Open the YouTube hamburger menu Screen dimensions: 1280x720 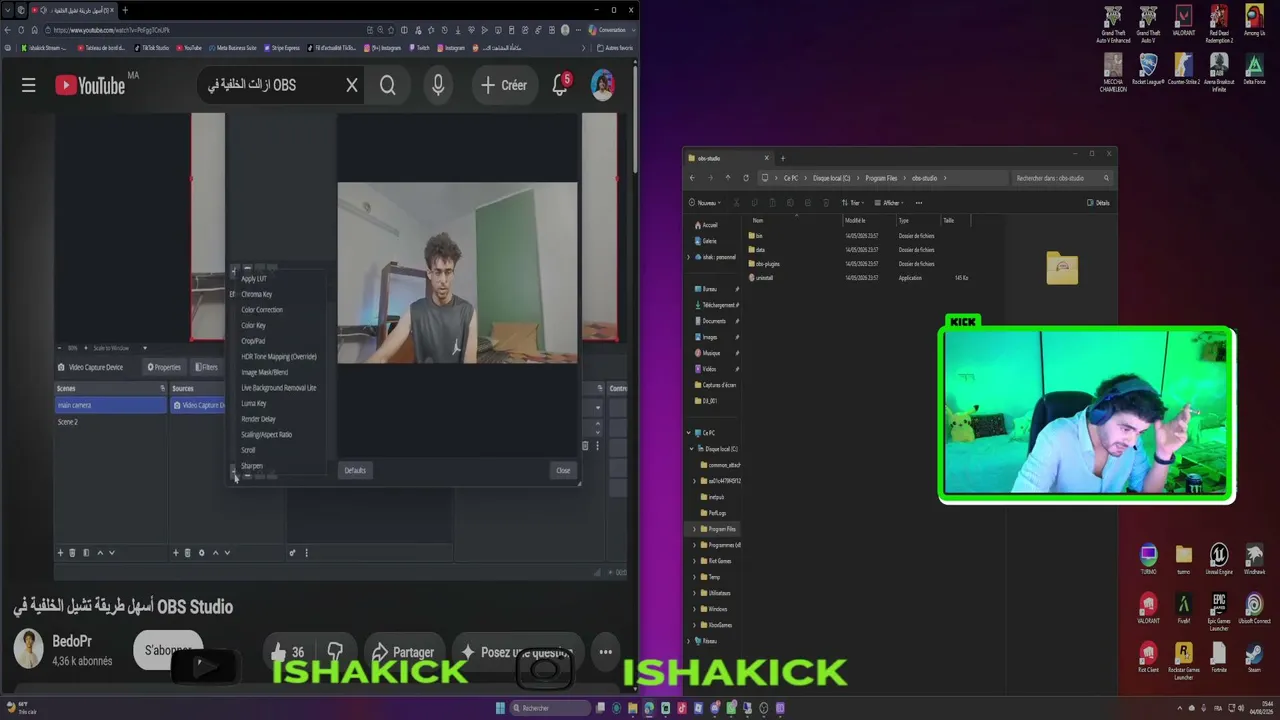(x=28, y=86)
